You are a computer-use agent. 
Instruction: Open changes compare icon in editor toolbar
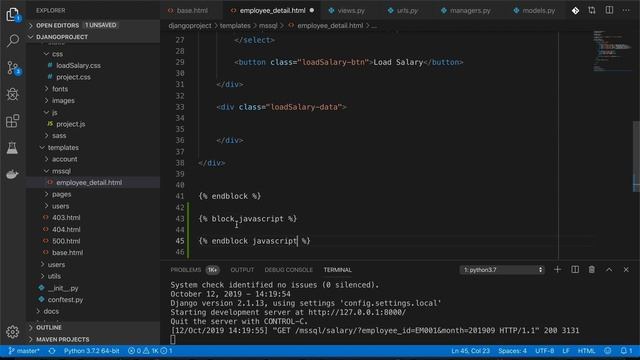tap(592, 10)
